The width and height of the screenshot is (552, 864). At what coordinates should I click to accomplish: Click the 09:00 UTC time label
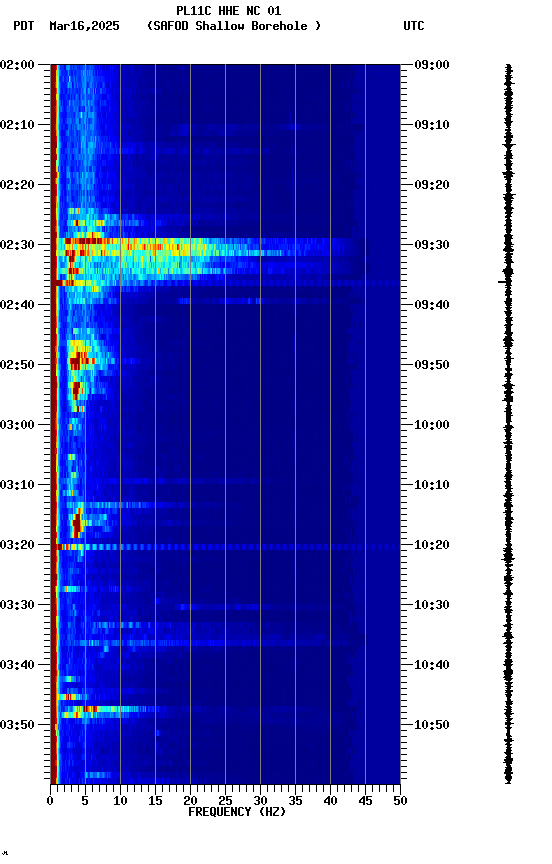pyautogui.click(x=432, y=65)
